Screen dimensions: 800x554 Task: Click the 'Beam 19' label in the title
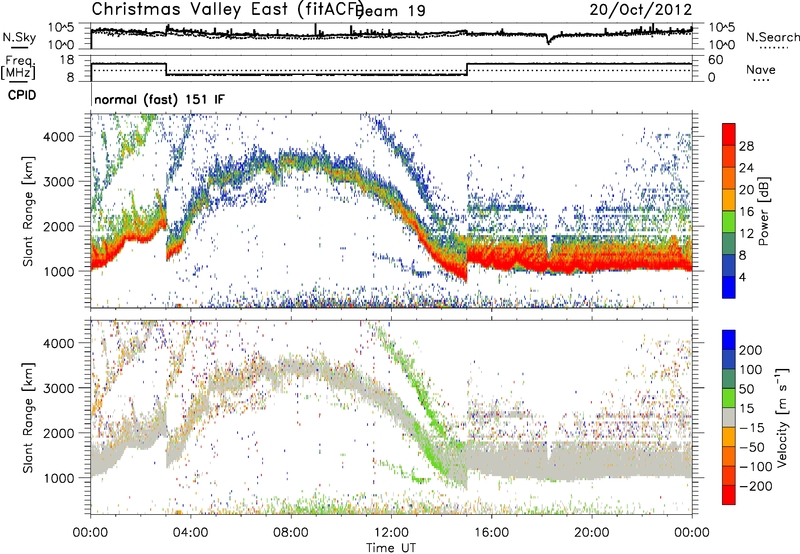tap(390, 11)
